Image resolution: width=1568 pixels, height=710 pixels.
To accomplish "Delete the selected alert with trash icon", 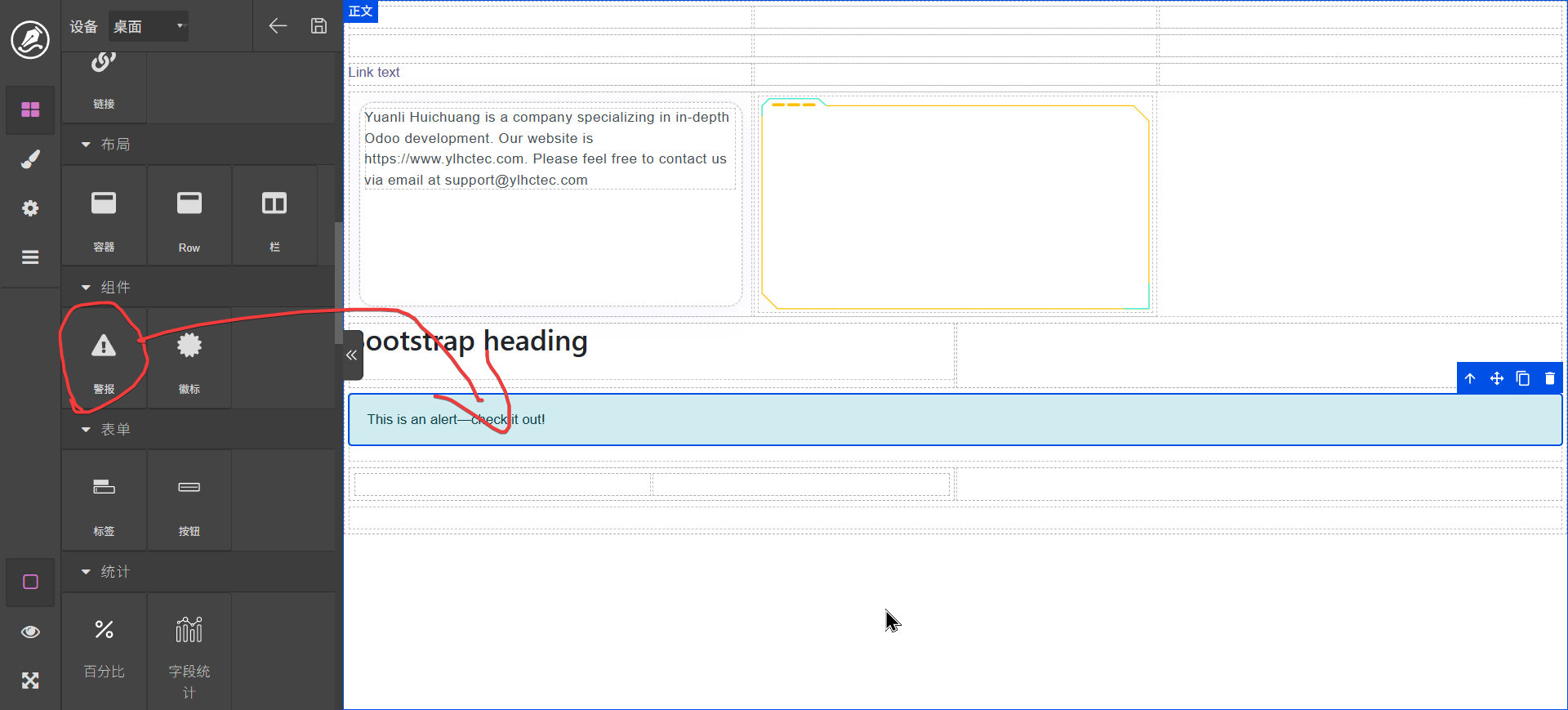I will pos(1549,378).
